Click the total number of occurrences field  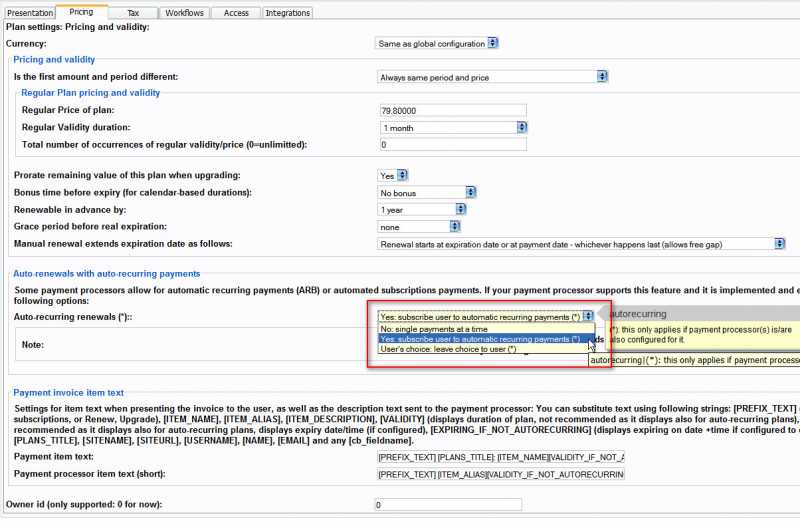[453, 144]
